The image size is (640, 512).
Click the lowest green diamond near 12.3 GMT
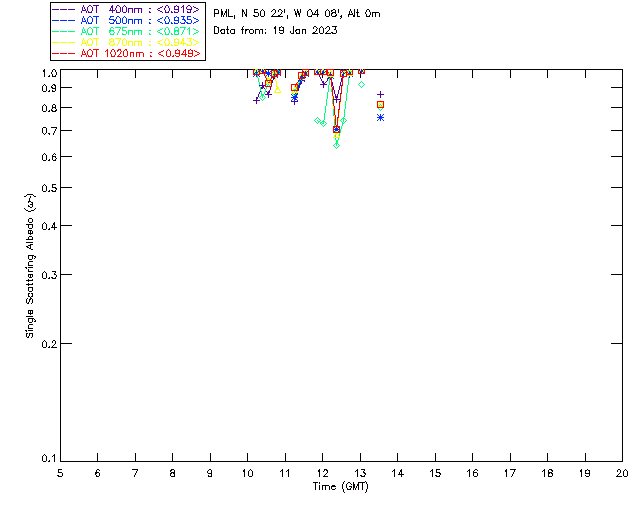[x=337, y=145]
